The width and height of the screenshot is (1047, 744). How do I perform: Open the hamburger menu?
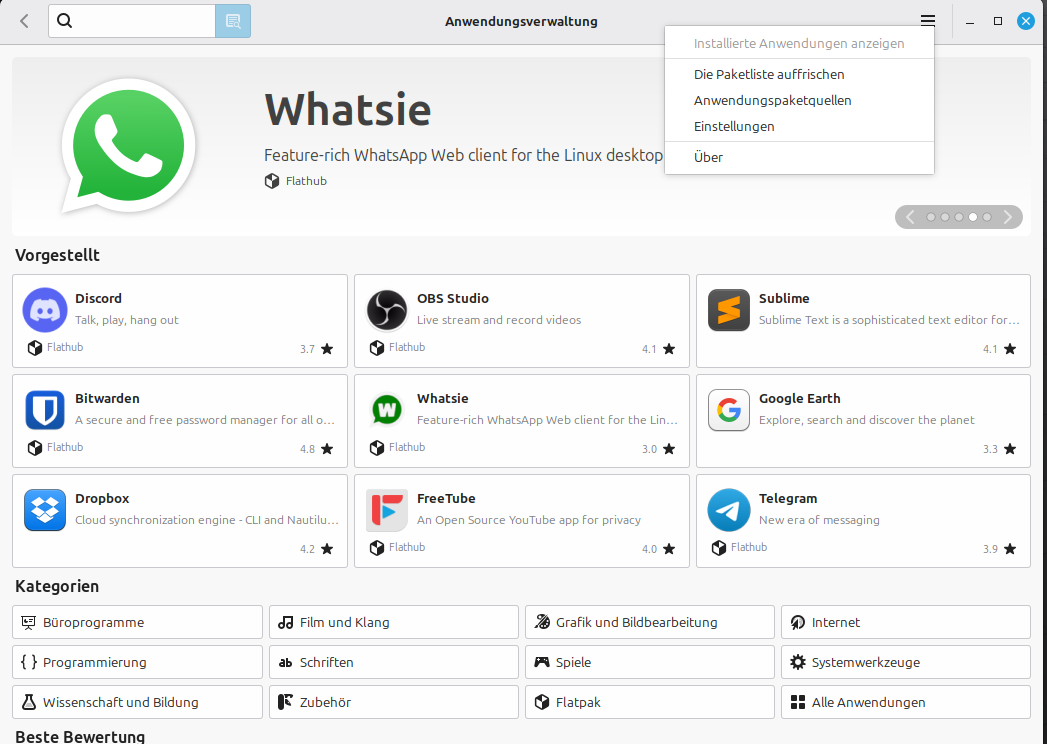[x=927, y=21]
